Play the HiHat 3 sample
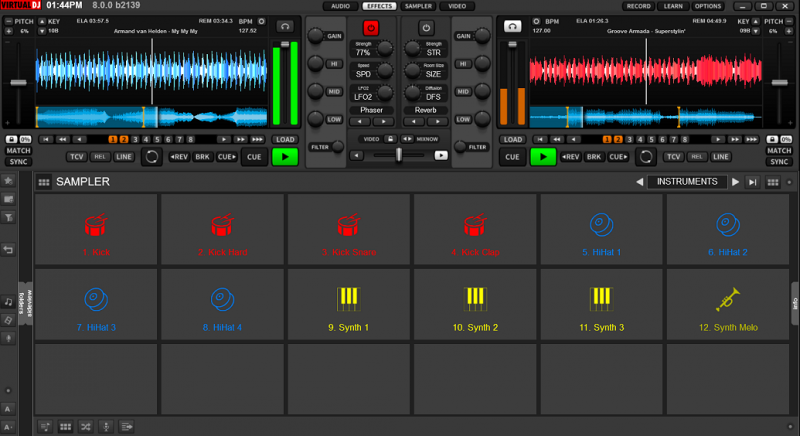This screenshot has width=800, height=436. point(96,304)
